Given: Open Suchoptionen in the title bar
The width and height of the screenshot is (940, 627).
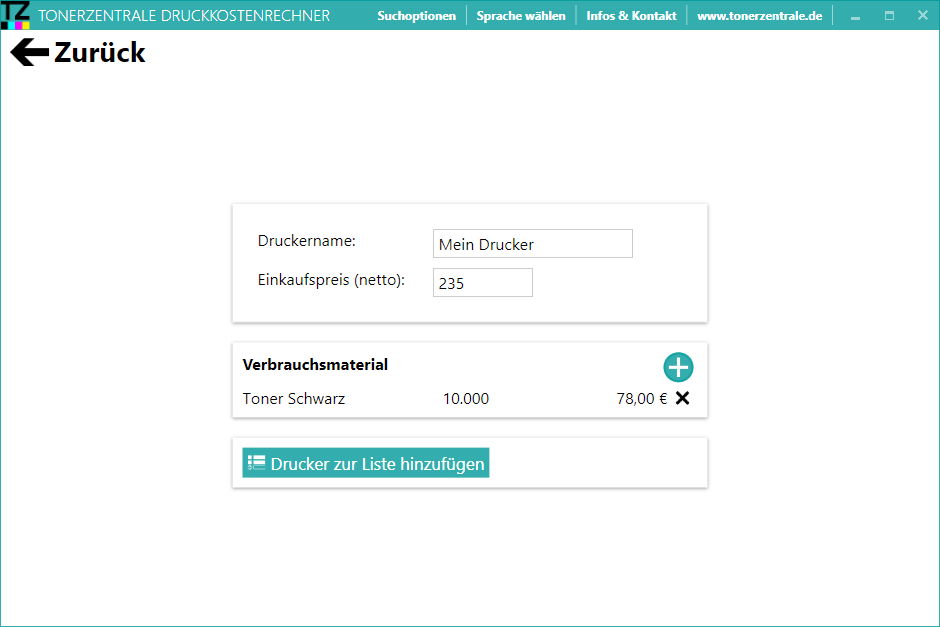Looking at the screenshot, I should [x=416, y=15].
